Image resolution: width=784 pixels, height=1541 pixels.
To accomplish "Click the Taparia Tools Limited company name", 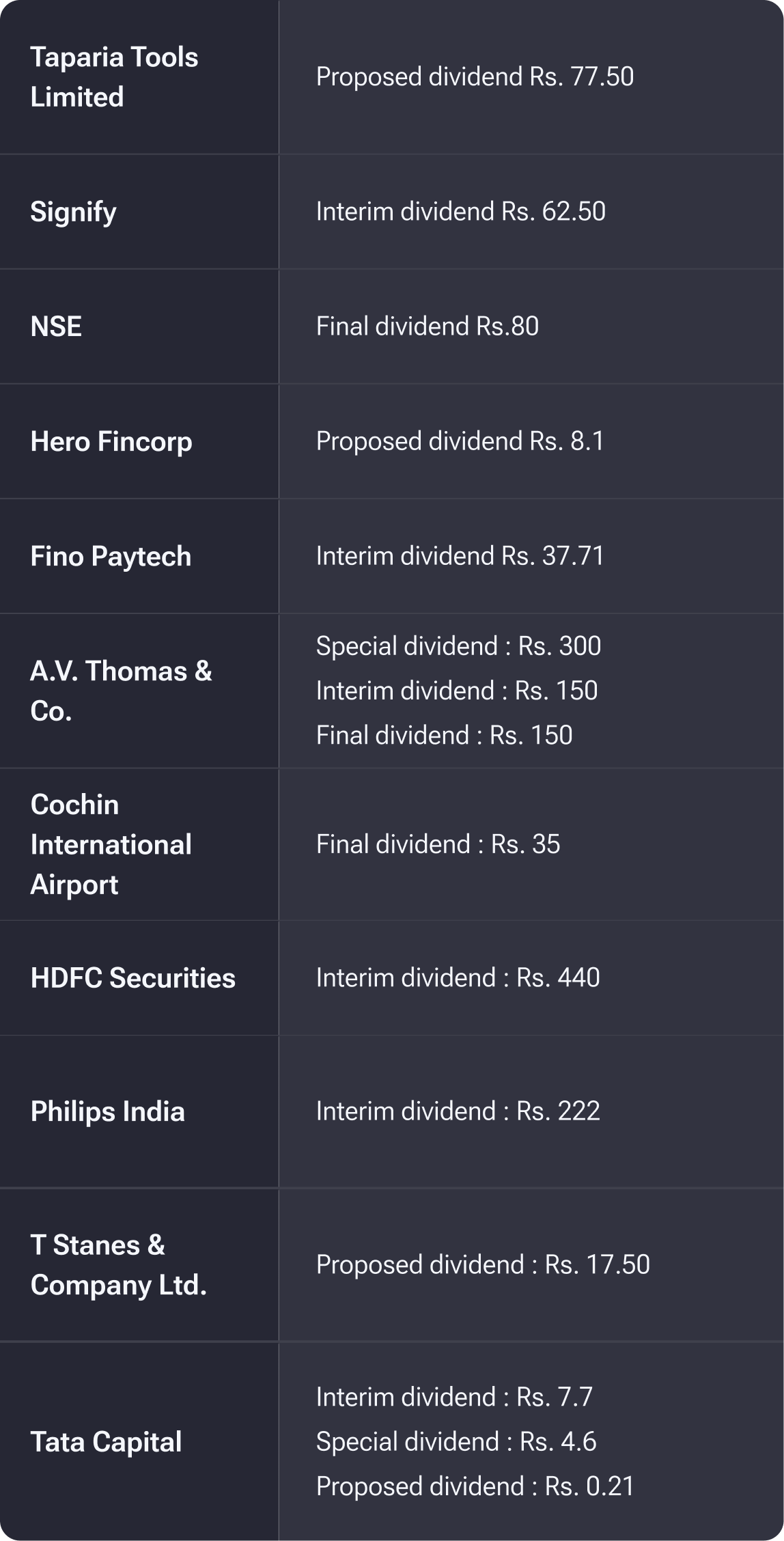I will tap(114, 77).
